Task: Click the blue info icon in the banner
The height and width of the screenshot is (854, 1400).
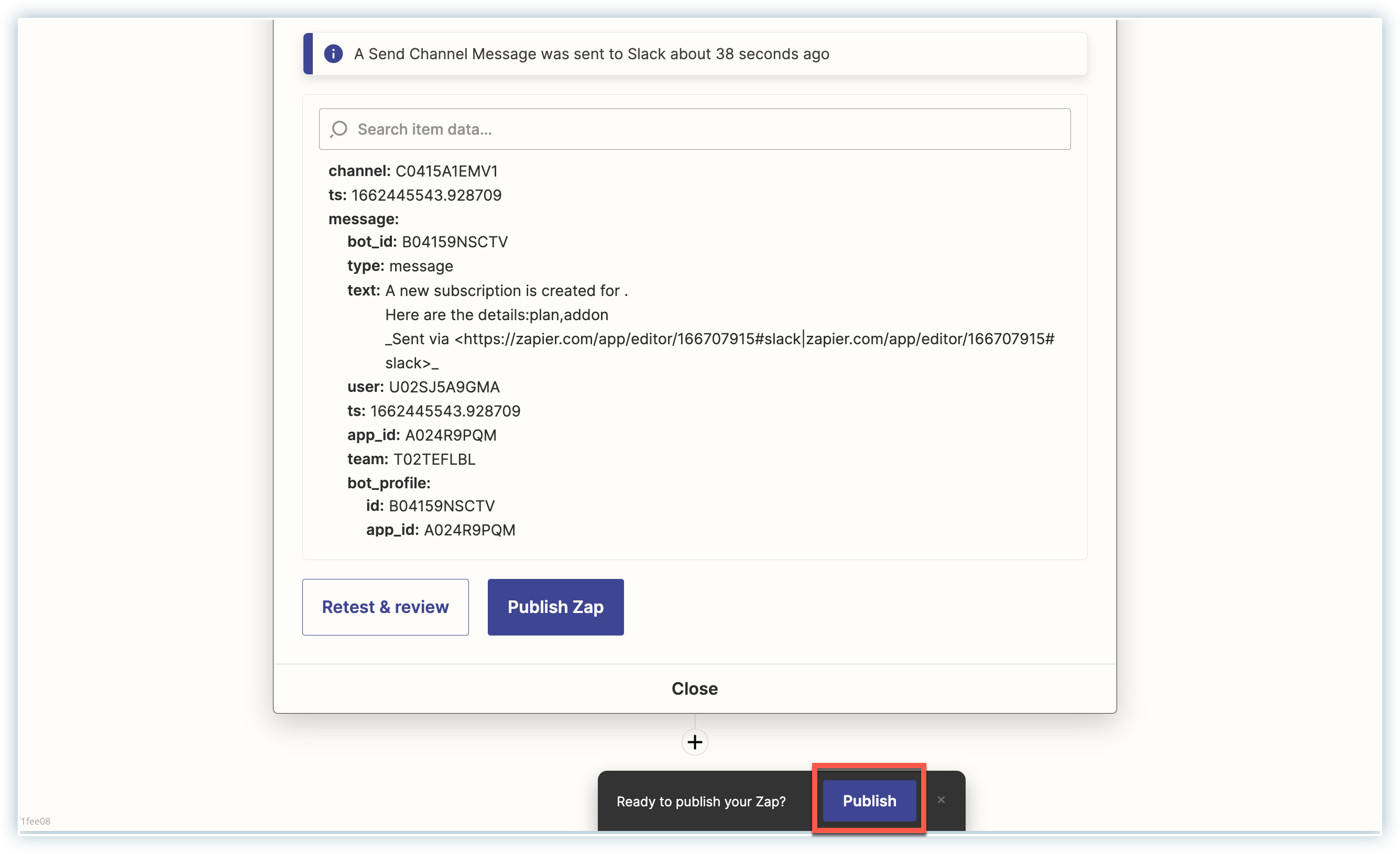Action: click(x=334, y=54)
